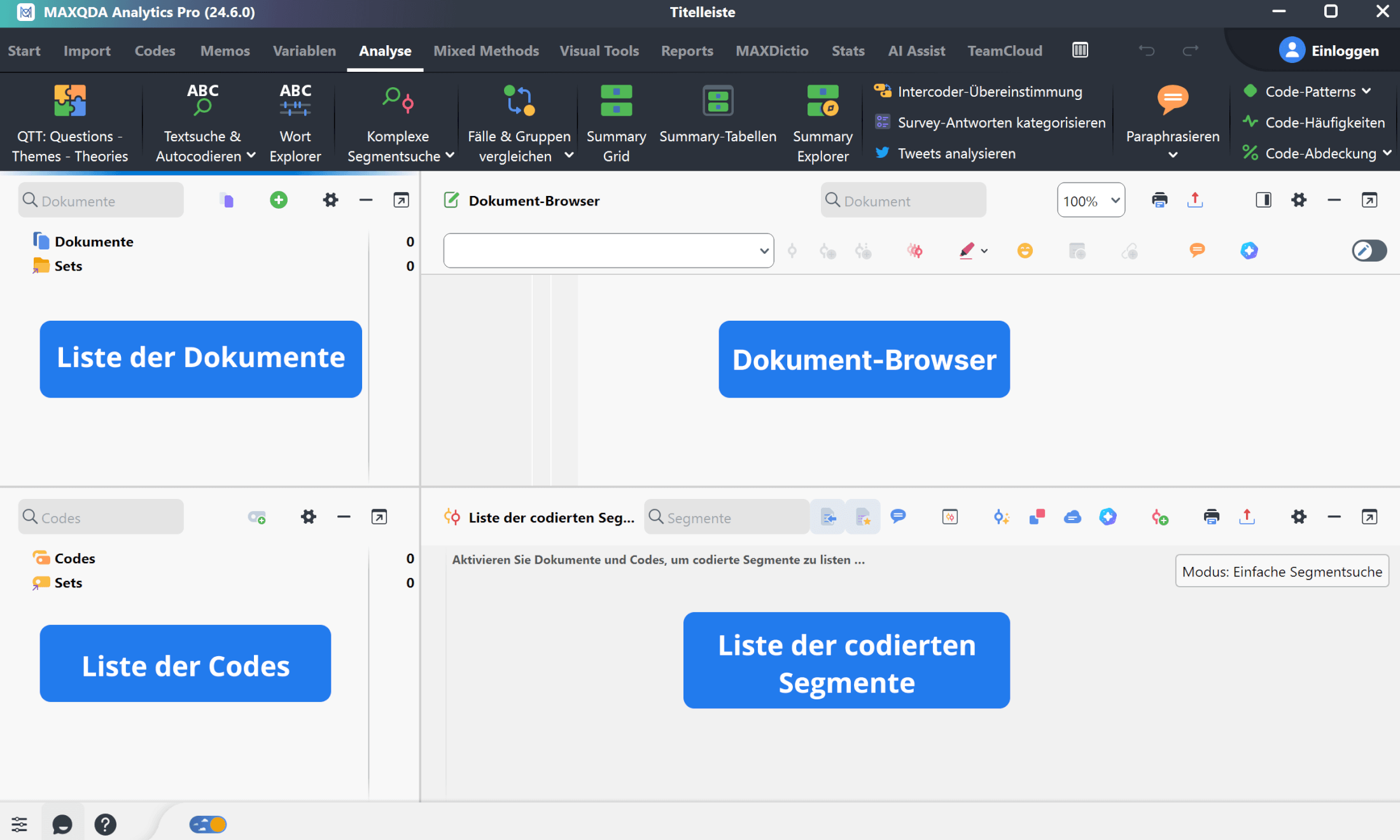Start Survey-Antworten kategorisieren
Viewport: 1400px width, 840px height.
tap(990, 122)
